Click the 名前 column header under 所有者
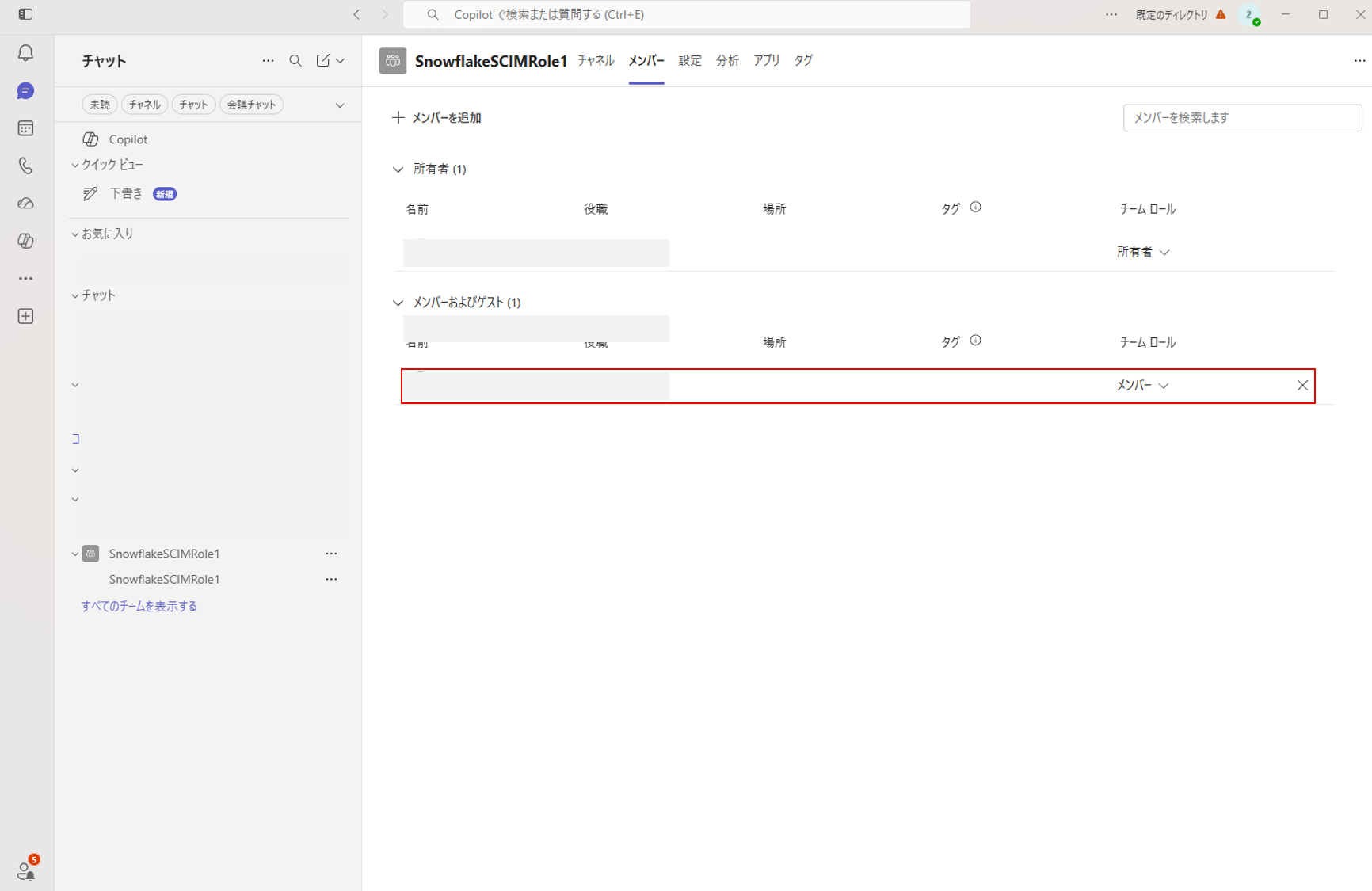The width and height of the screenshot is (1372, 891). pyautogui.click(x=417, y=209)
